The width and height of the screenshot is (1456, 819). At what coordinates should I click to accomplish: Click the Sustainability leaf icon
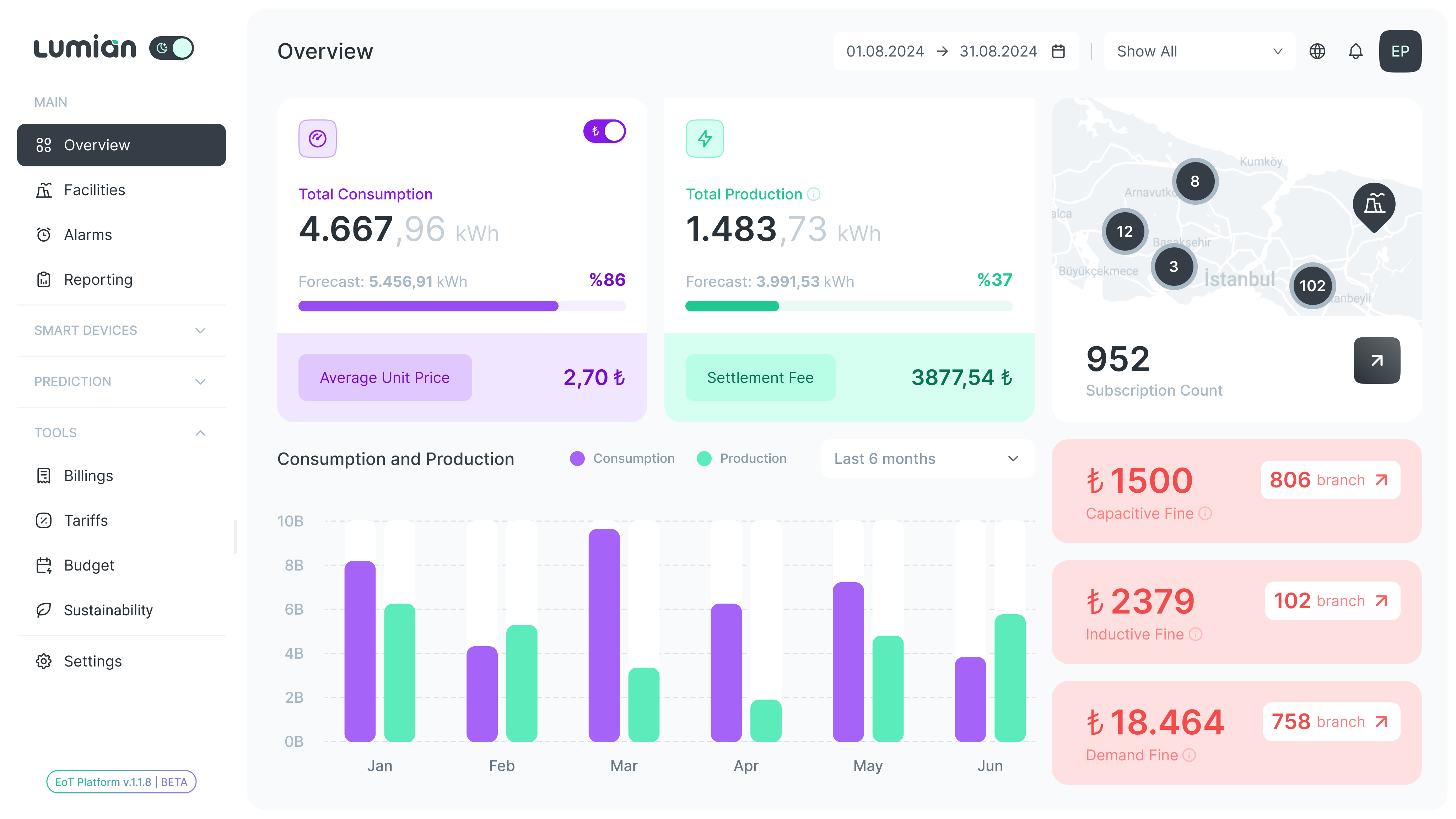(43, 610)
